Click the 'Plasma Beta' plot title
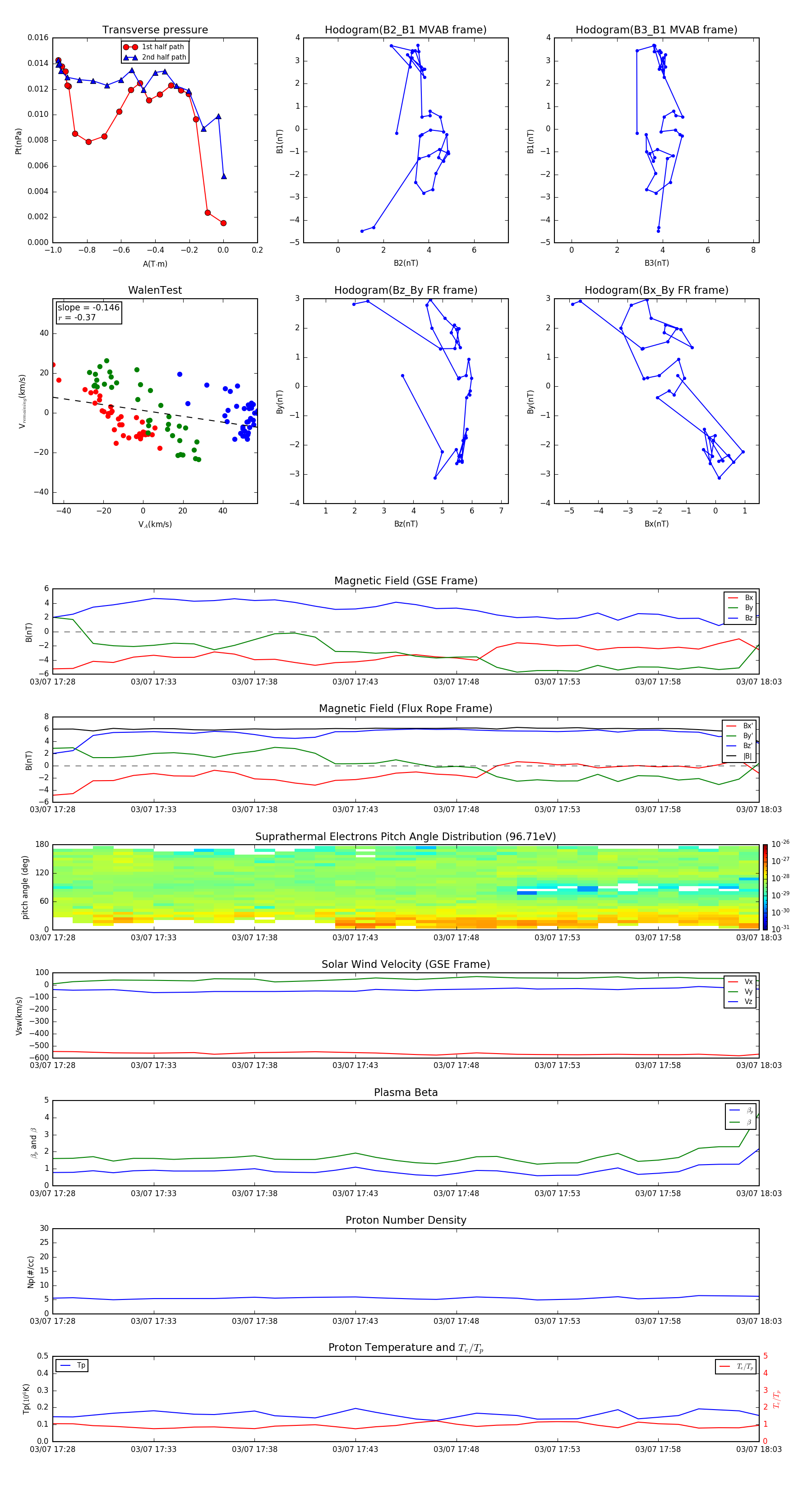 click(x=406, y=1093)
